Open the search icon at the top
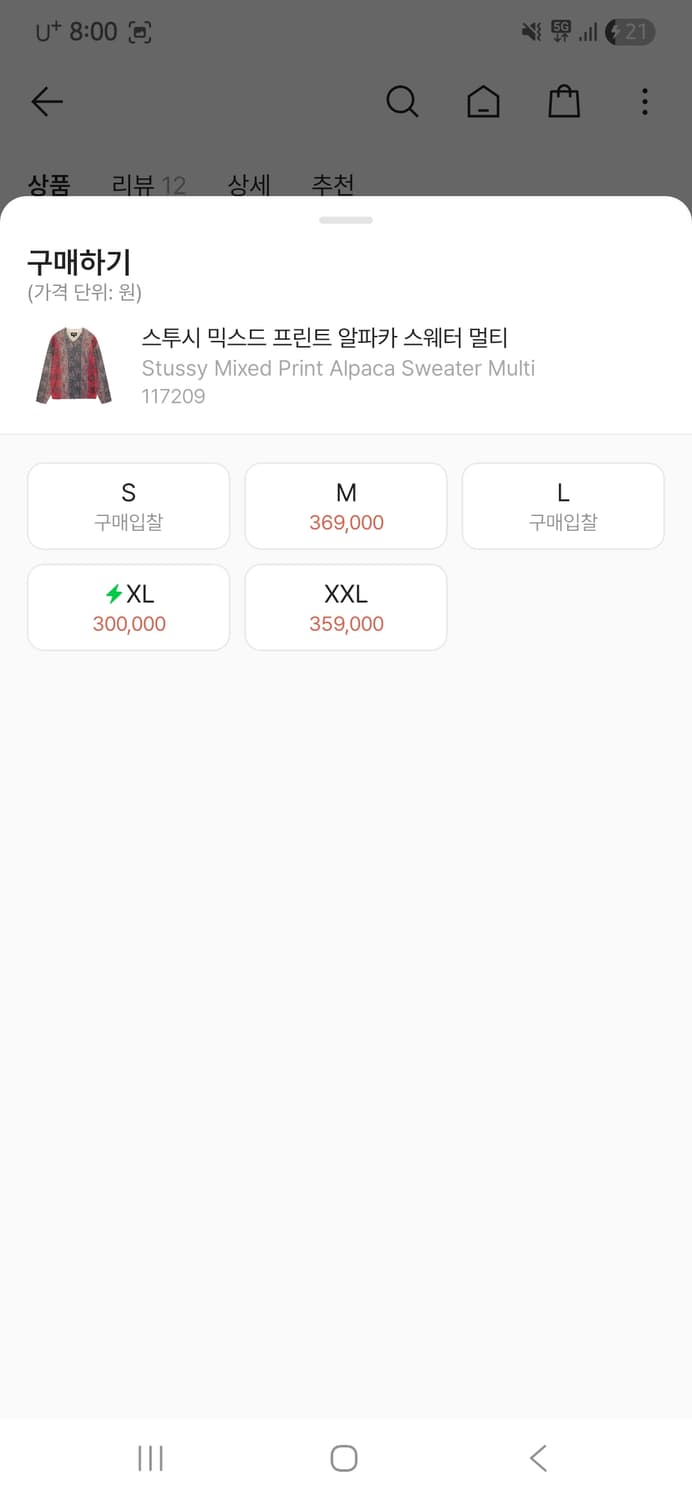 [x=402, y=101]
